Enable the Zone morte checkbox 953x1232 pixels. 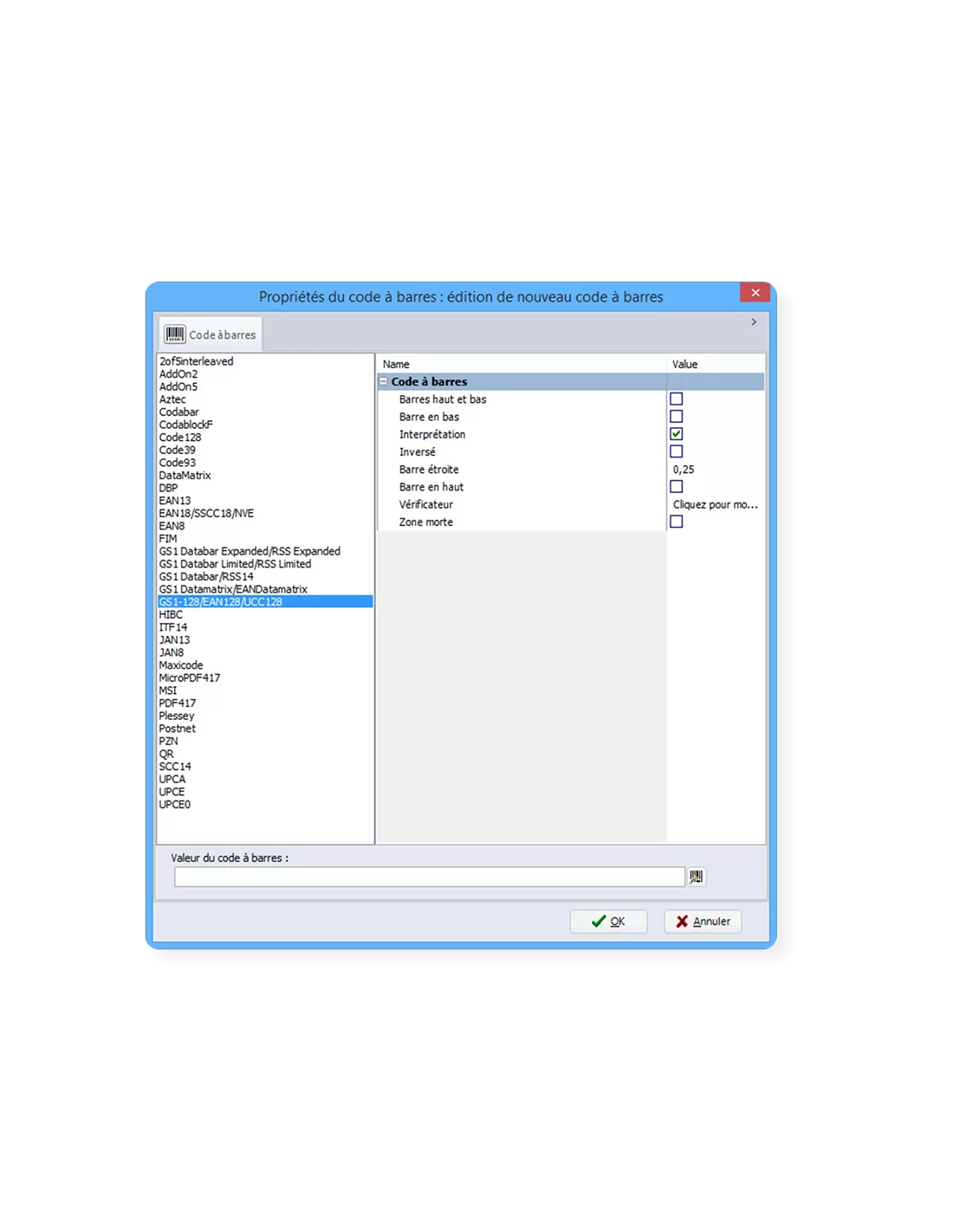pos(677,522)
